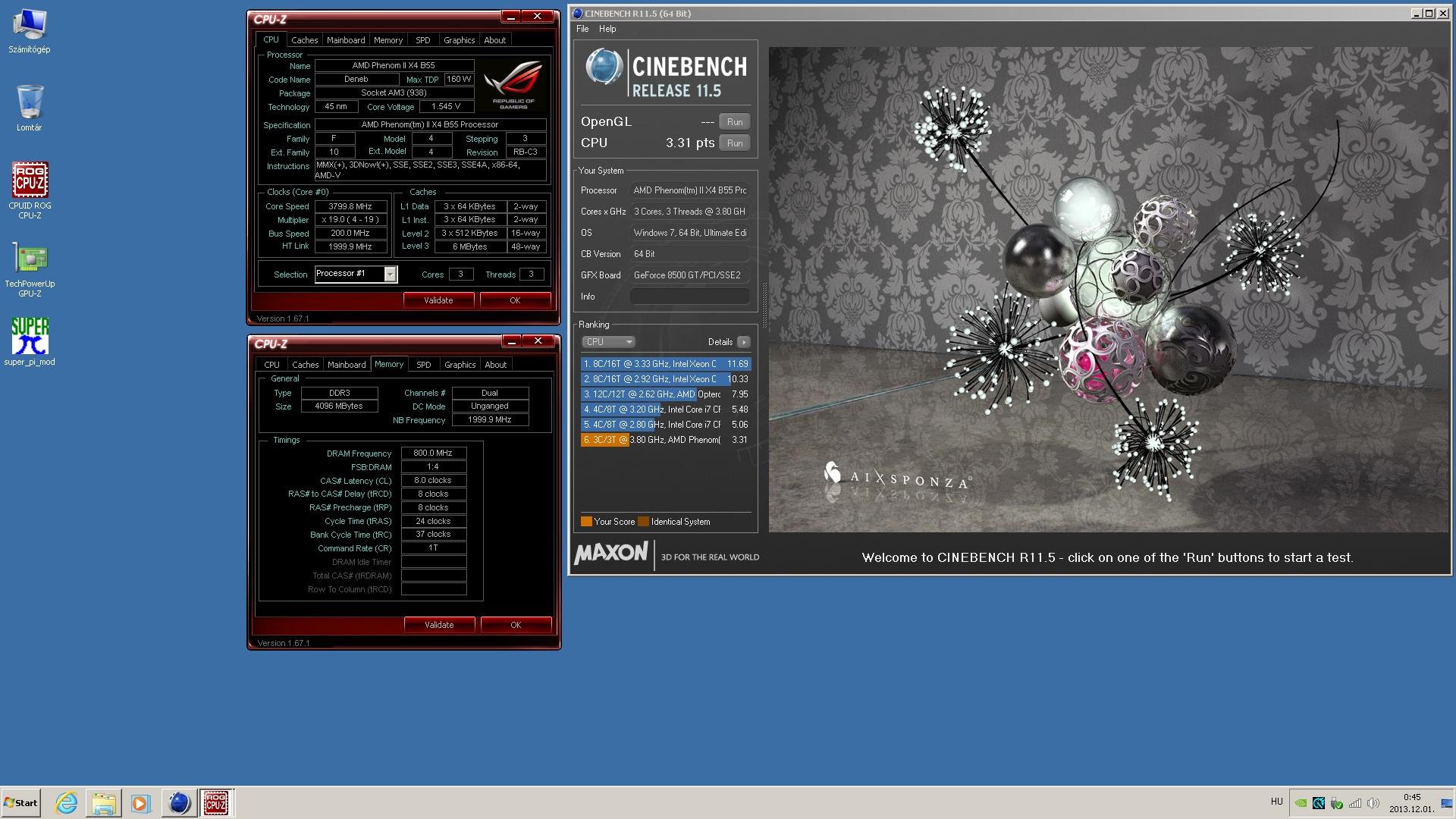The image size is (1456, 819).
Task: Open the SPD tab in the lower CPU-Z window
Action: pyautogui.click(x=424, y=365)
